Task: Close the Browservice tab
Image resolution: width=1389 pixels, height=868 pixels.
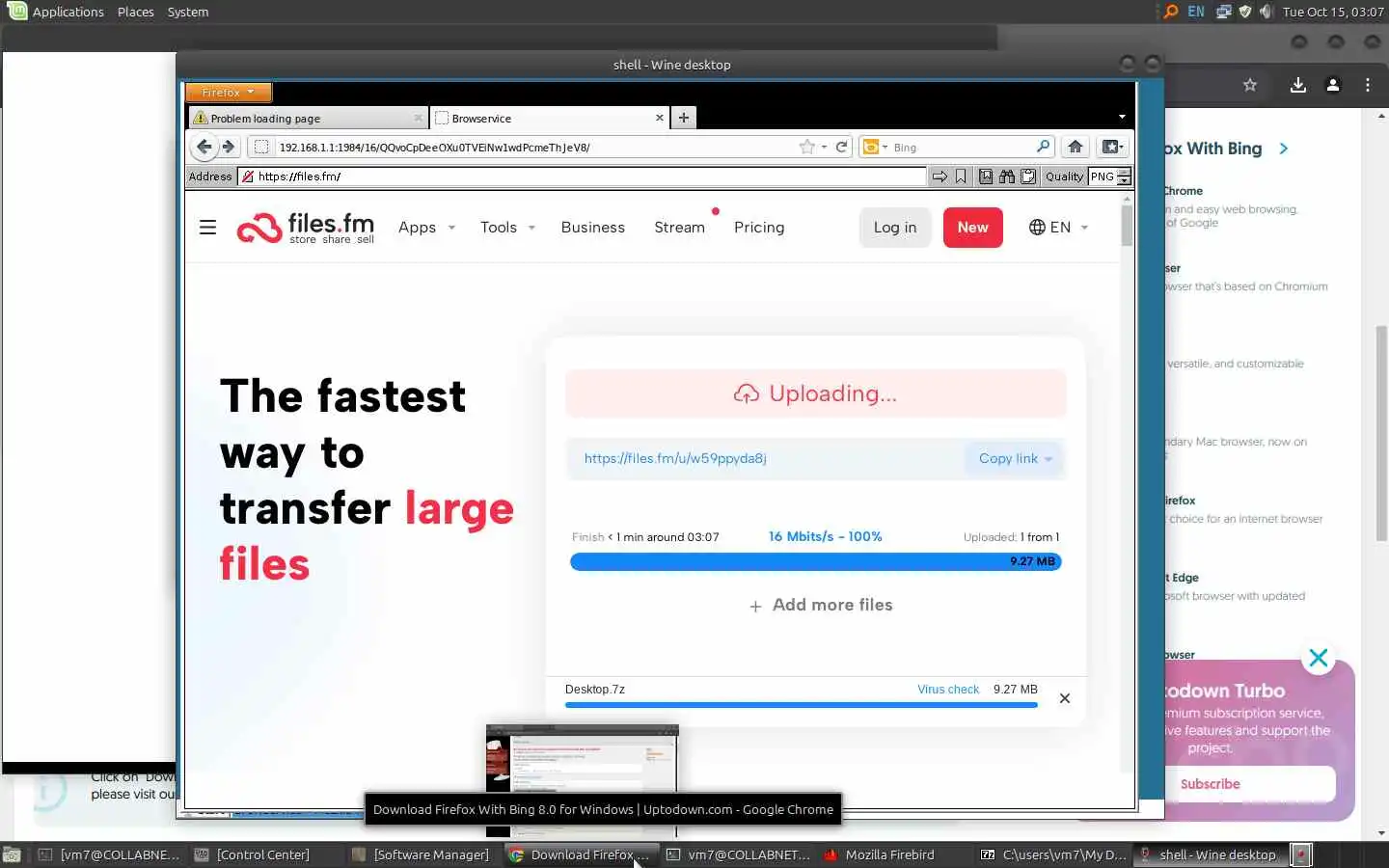Action: coord(660,118)
